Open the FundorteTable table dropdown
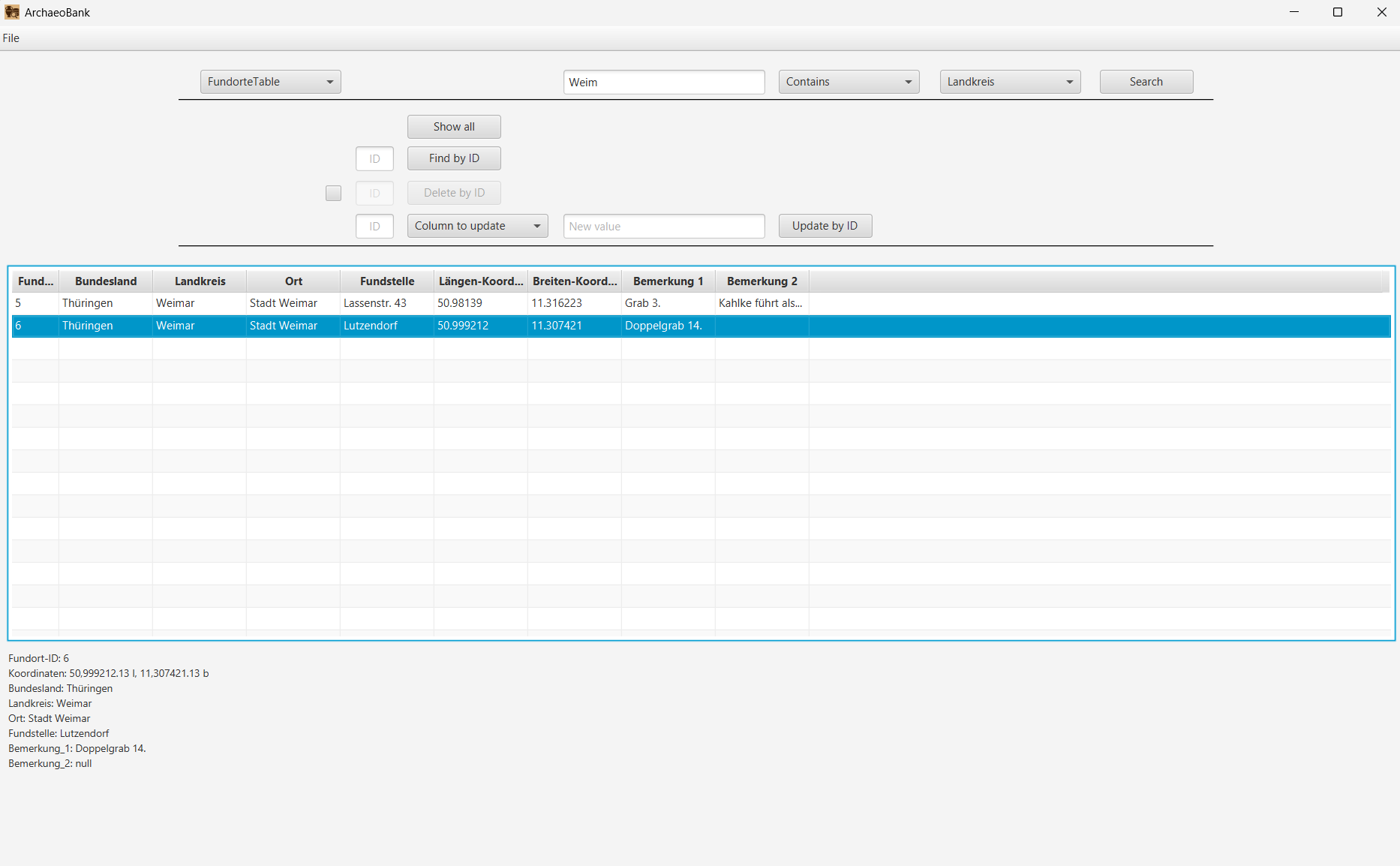The width and height of the screenshot is (1400, 866). click(x=270, y=82)
